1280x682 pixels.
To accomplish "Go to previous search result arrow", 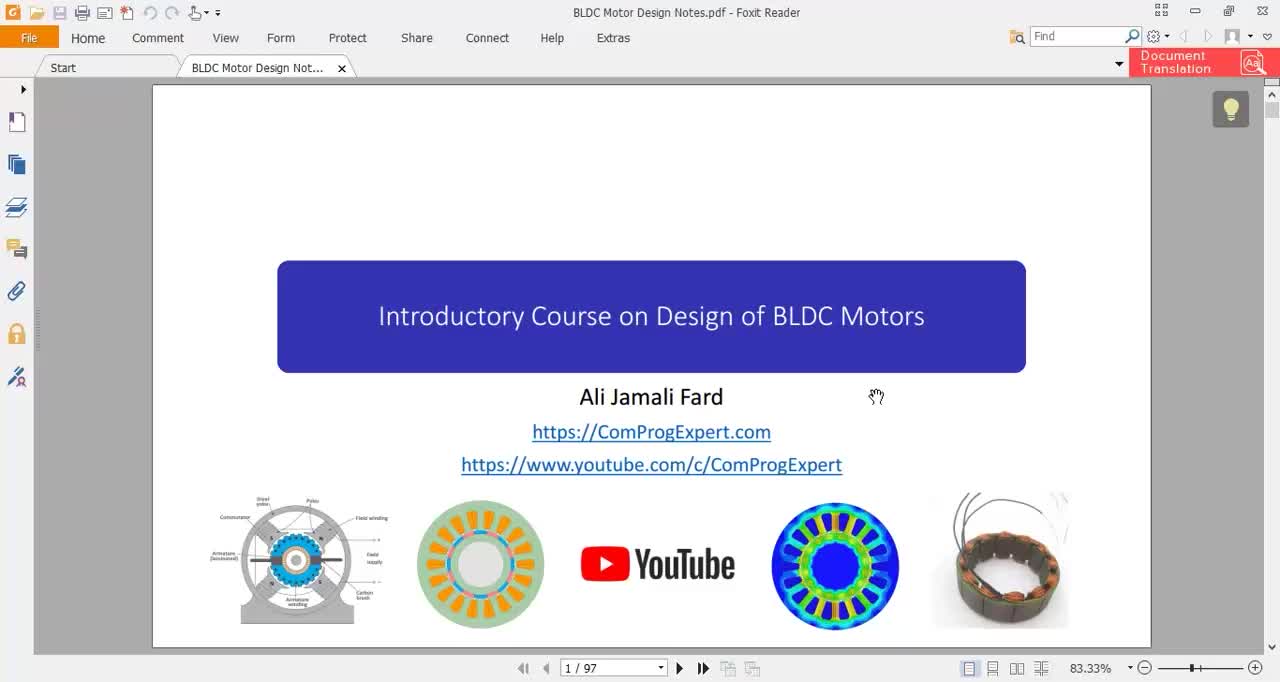I will pyautogui.click(x=1185, y=37).
